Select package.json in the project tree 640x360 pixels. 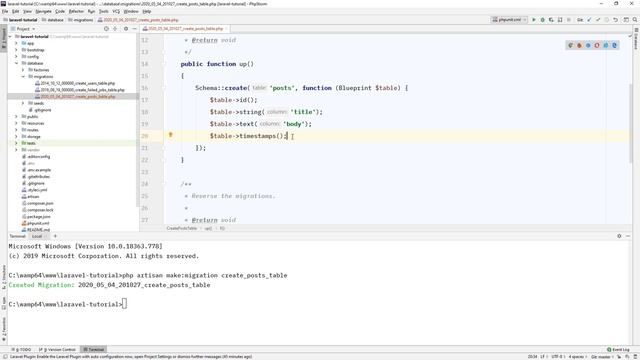click(x=36, y=217)
